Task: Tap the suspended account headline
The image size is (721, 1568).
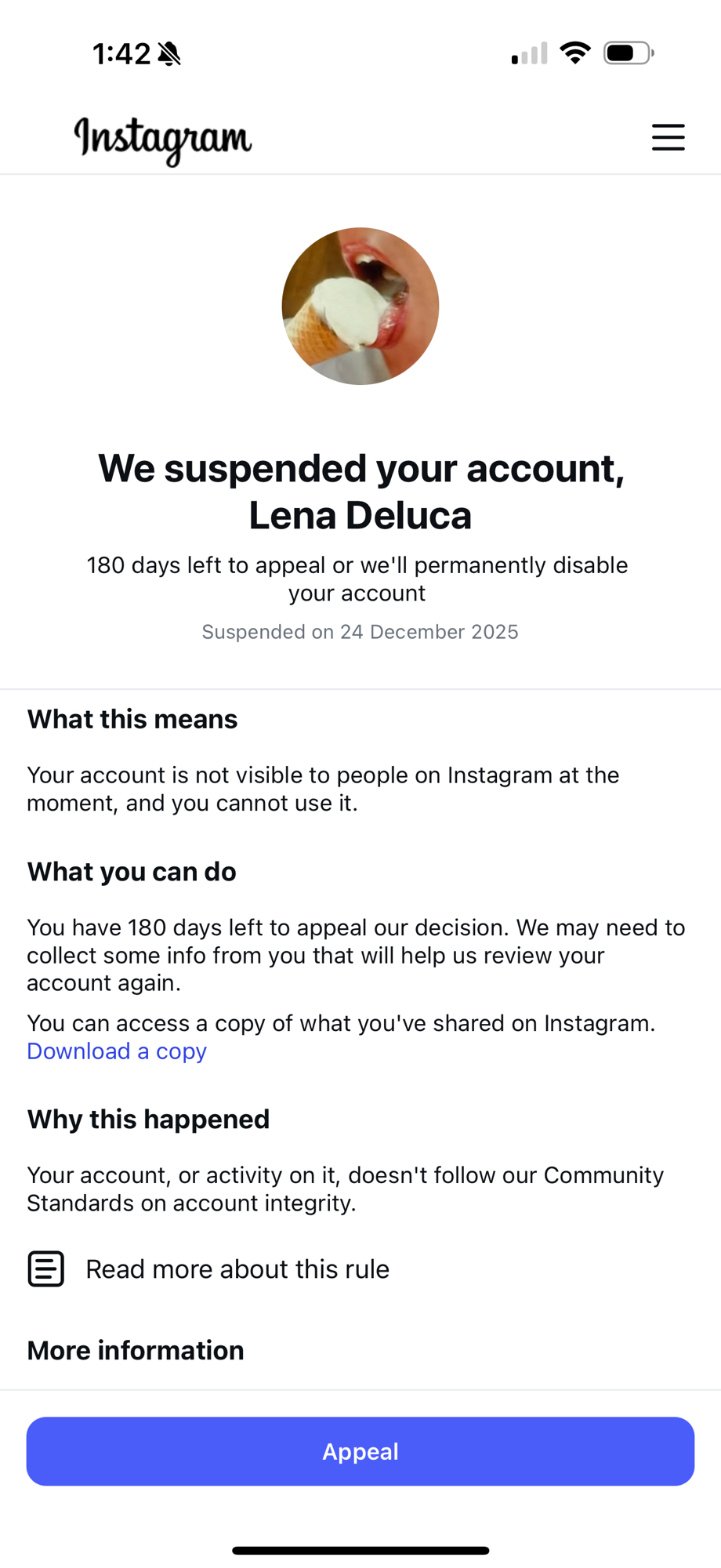Action: (x=360, y=492)
